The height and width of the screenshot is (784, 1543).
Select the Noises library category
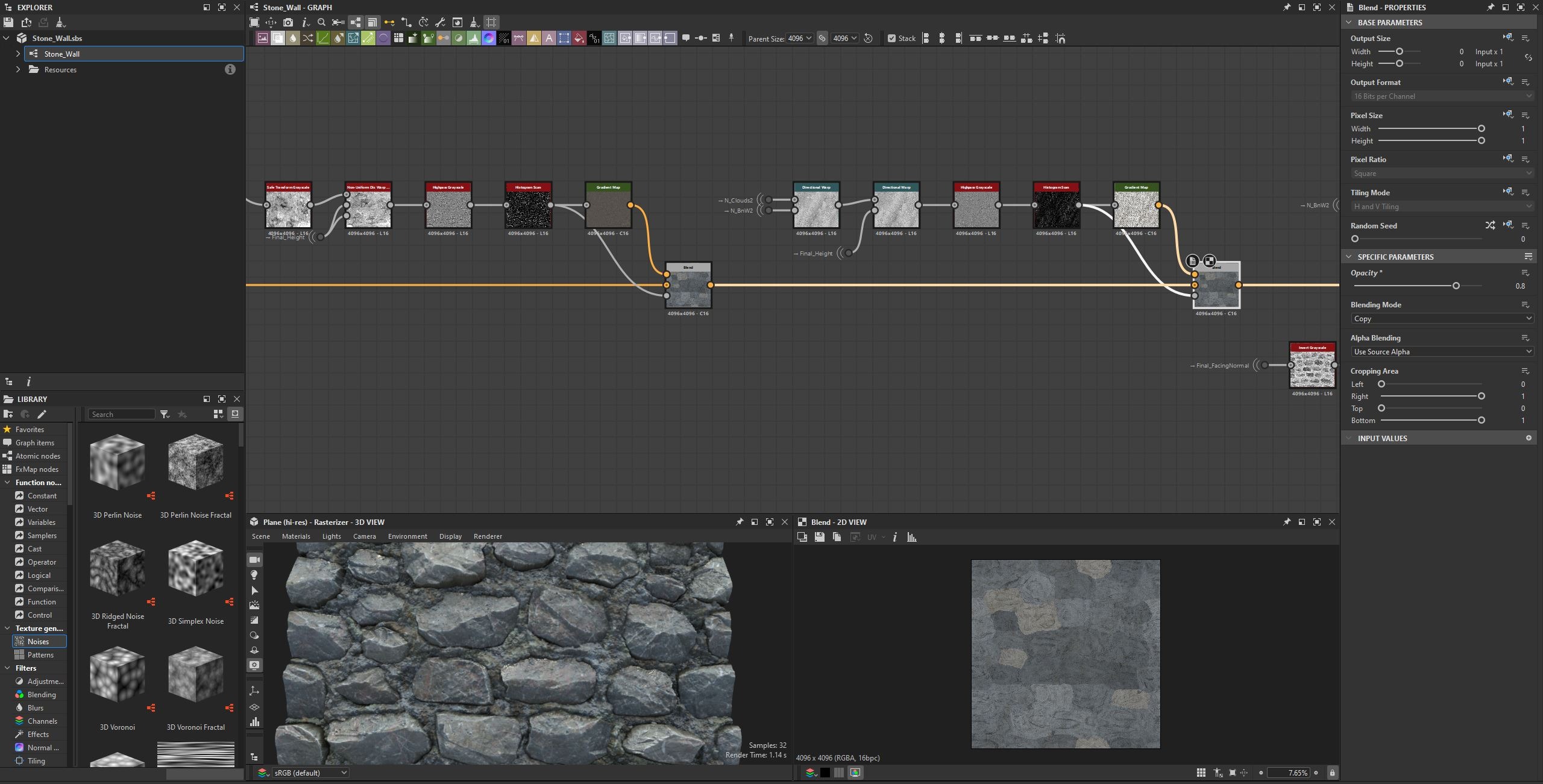coord(39,641)
